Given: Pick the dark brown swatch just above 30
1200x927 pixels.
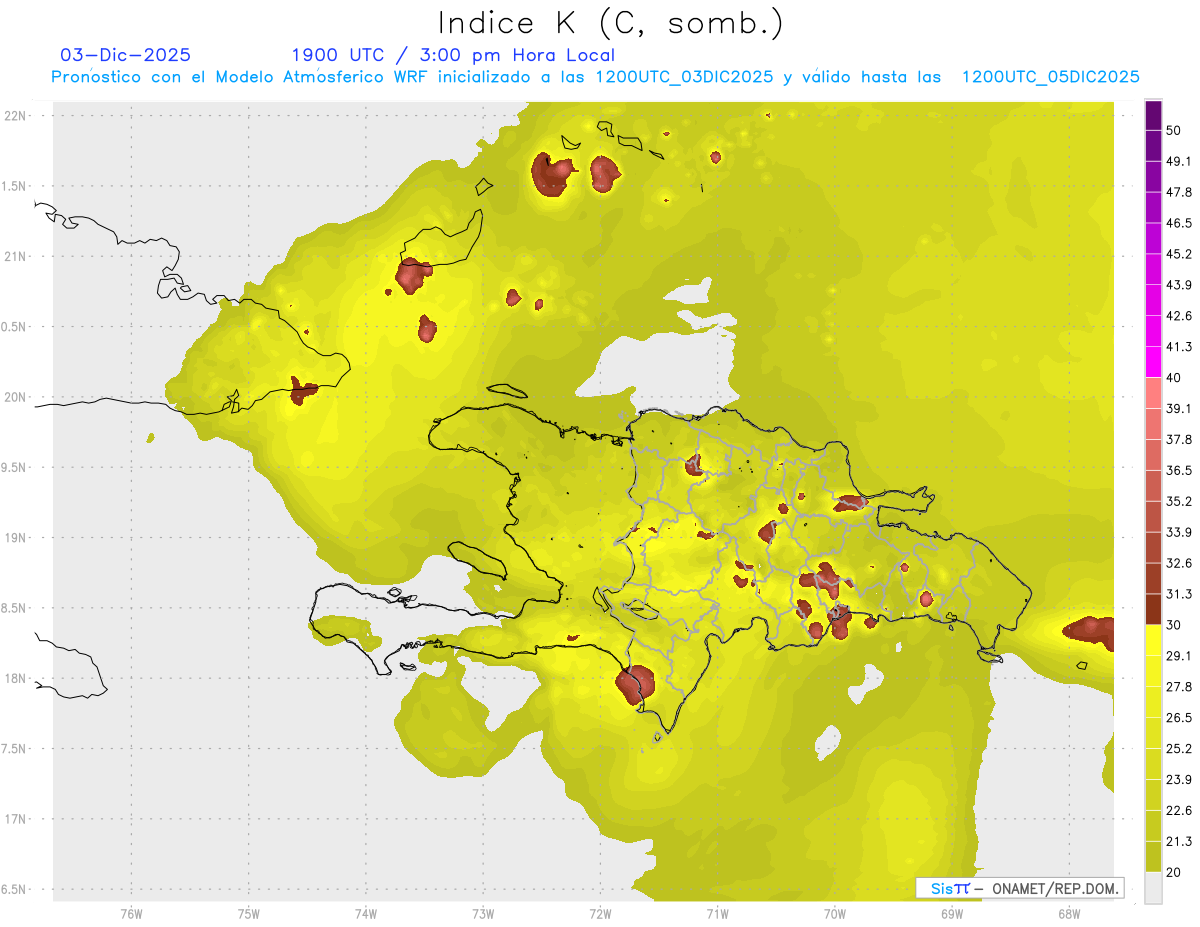Looking at the screenshot, I should (1153, 609).
